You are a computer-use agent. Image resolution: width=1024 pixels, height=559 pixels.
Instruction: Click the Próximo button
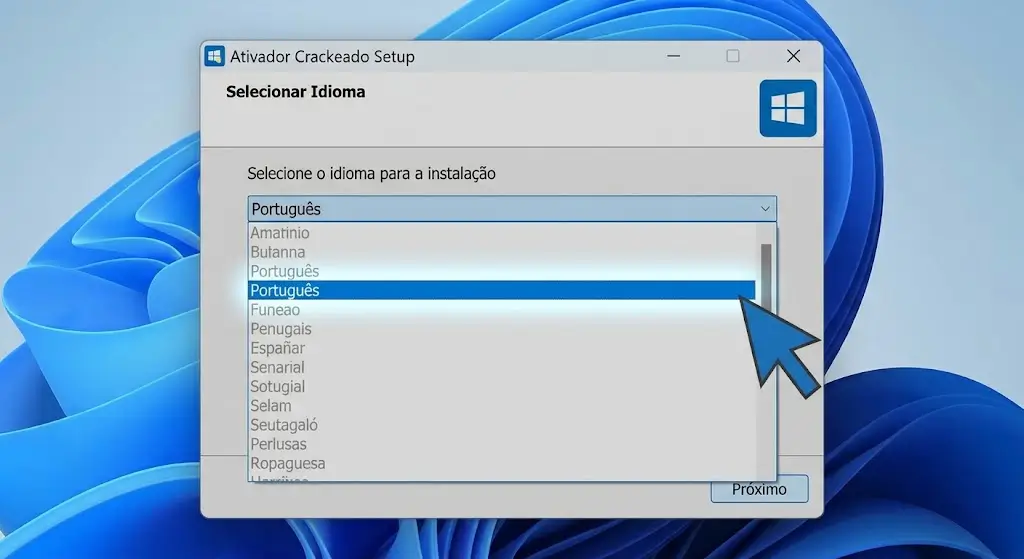[x=760, y=489]
